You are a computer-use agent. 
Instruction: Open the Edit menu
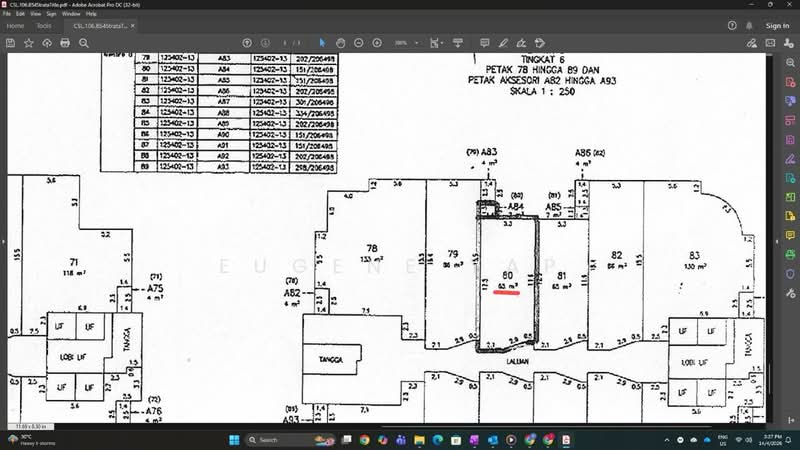(20, 14)
